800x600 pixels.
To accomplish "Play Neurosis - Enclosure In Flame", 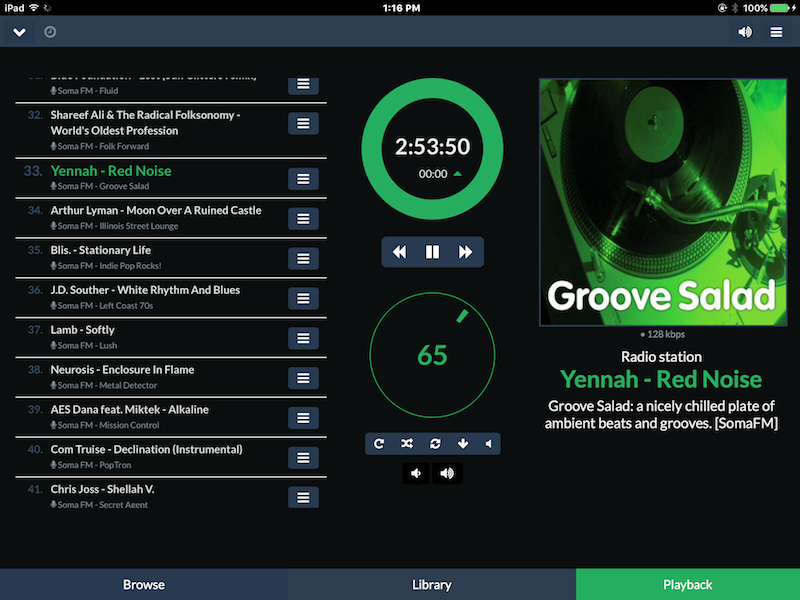I will pyautogui.click(x=122, y=369).
